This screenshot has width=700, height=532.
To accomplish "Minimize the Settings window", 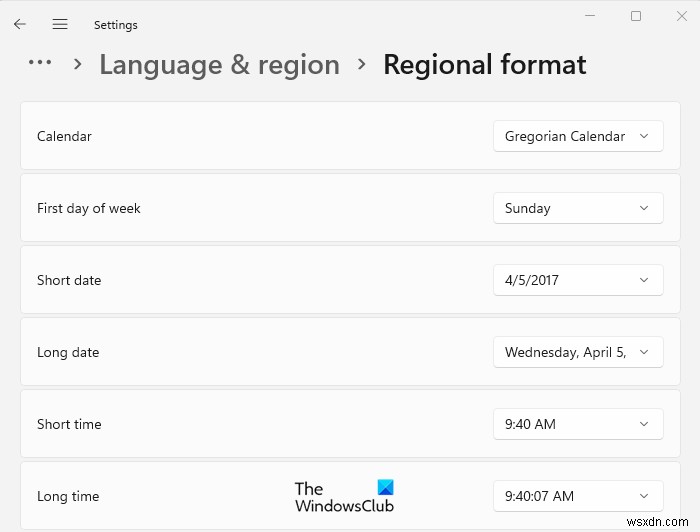I will 590,16.
